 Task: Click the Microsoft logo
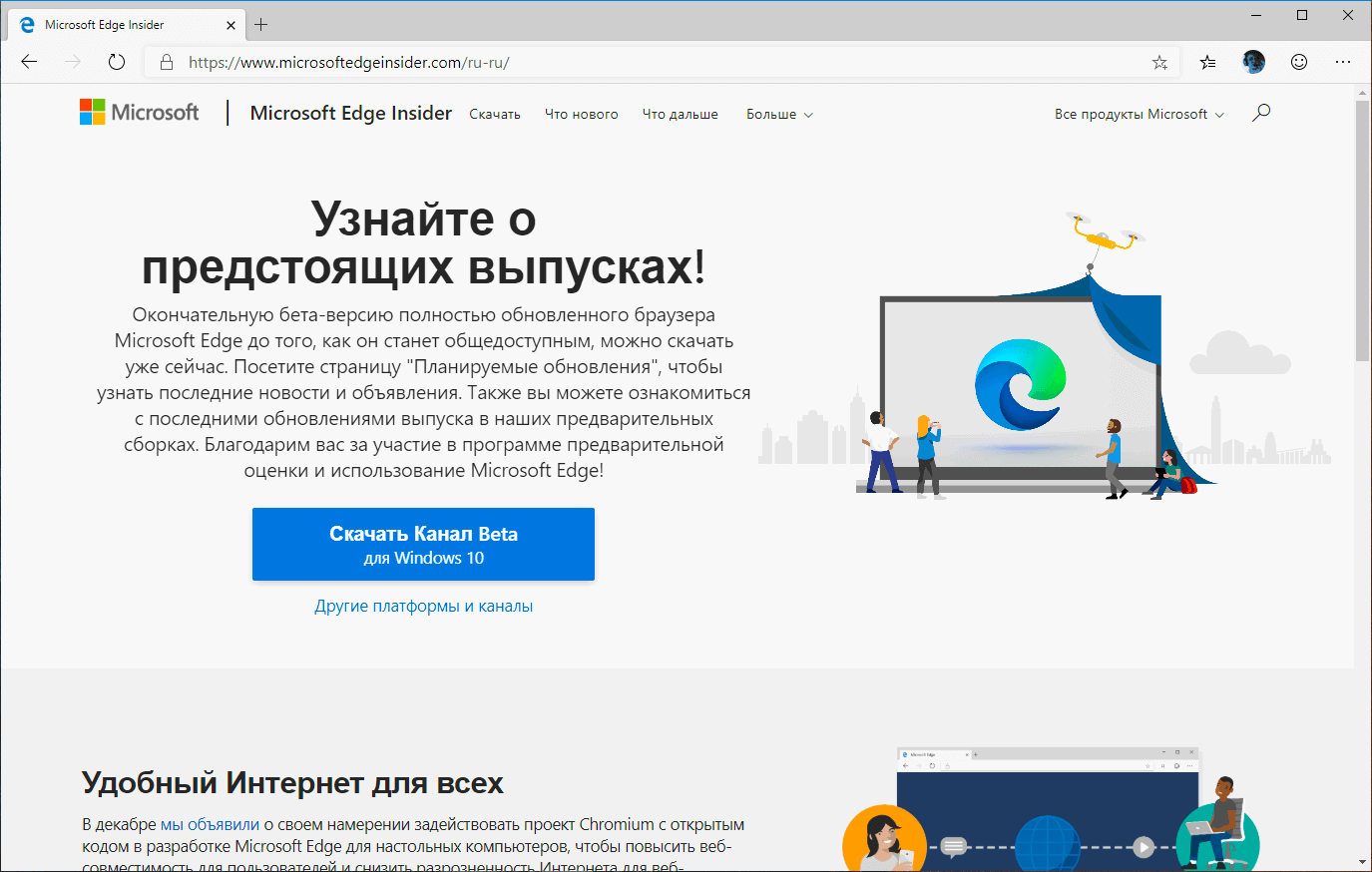pos(139,112)
